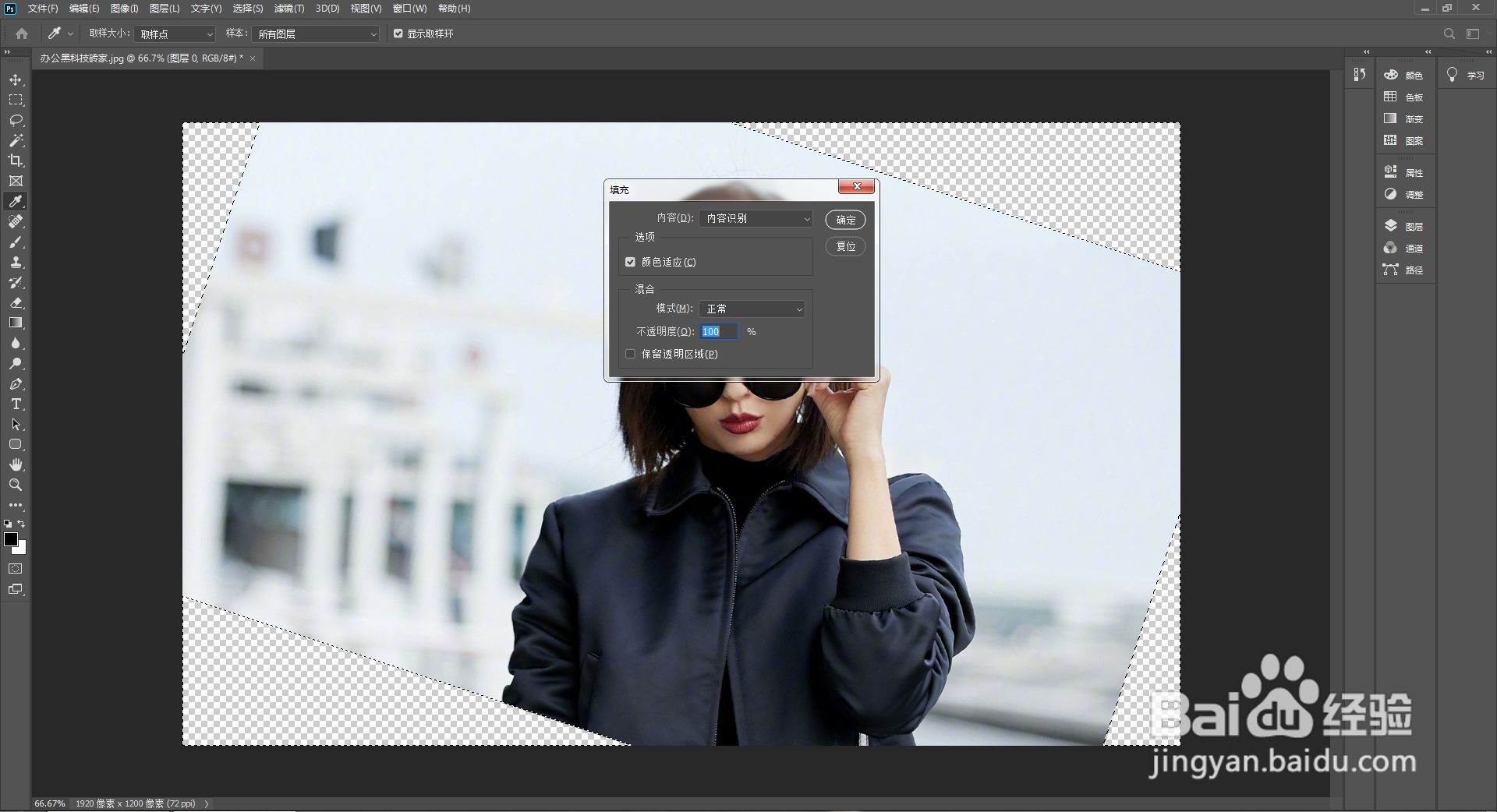Reset default foreground and background colors
This screenshot has height=812, width=1497.
point(8,524)
